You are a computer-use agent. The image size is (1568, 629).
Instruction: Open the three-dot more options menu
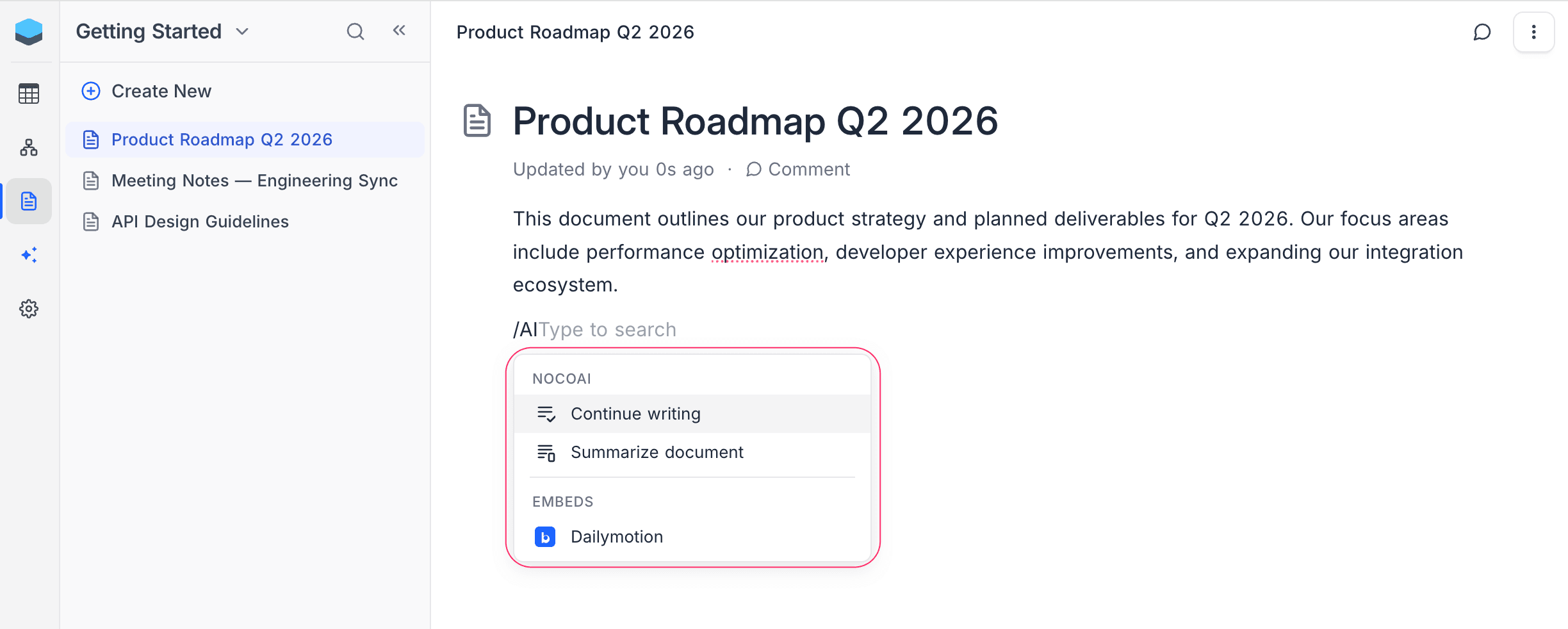1533,32
